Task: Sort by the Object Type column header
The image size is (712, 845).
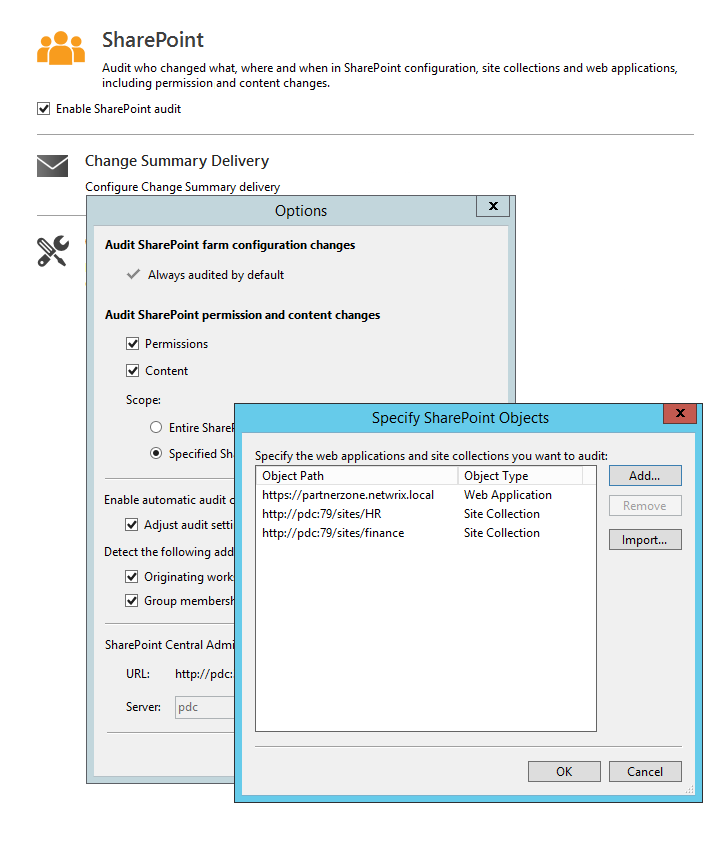Action: click(x=520, y=476)
